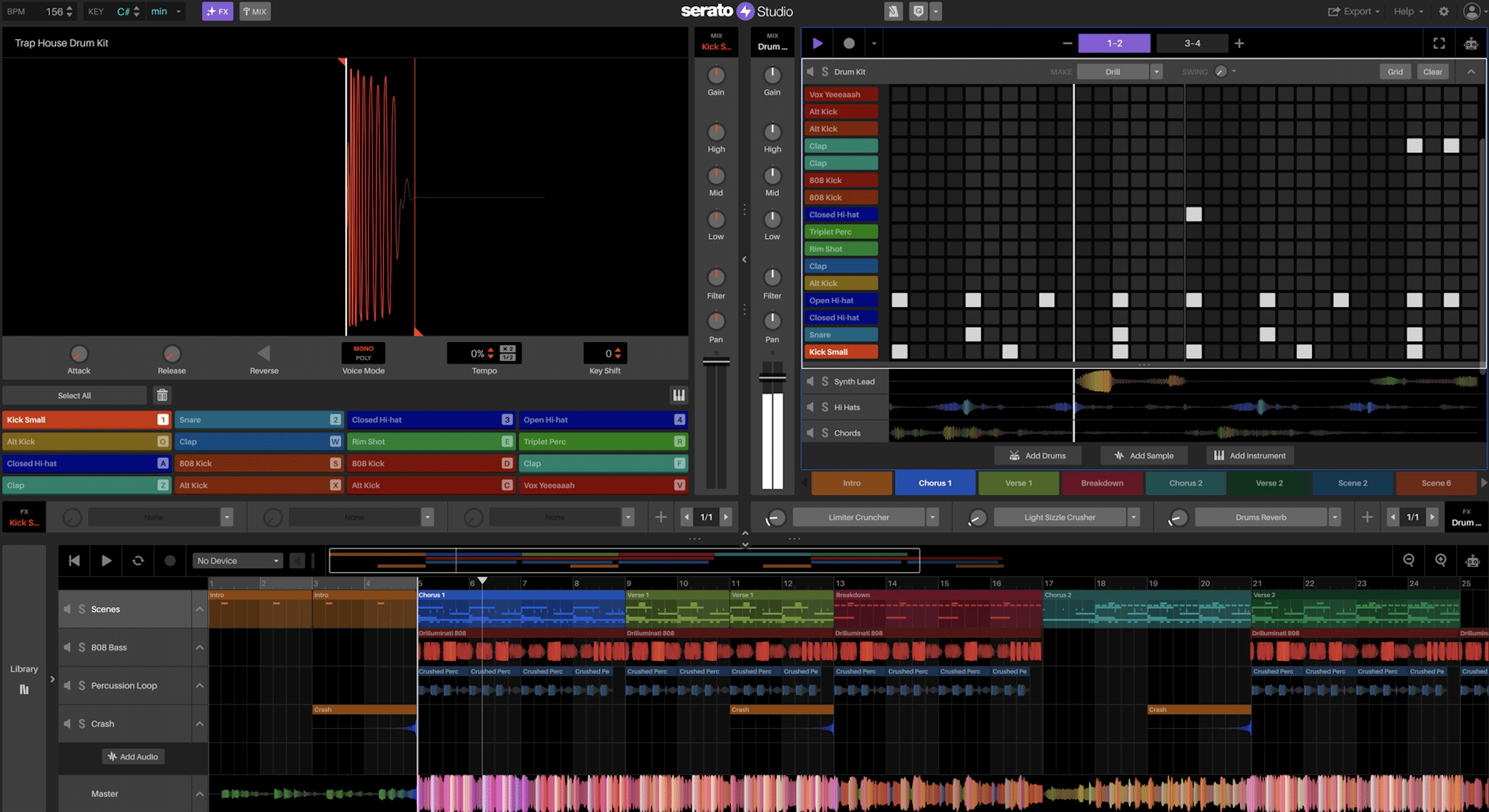The height and width of the screenshot is (812, 1489).
Task: Adjust the Kick Small Gain knob
Action: coord(716,75)
